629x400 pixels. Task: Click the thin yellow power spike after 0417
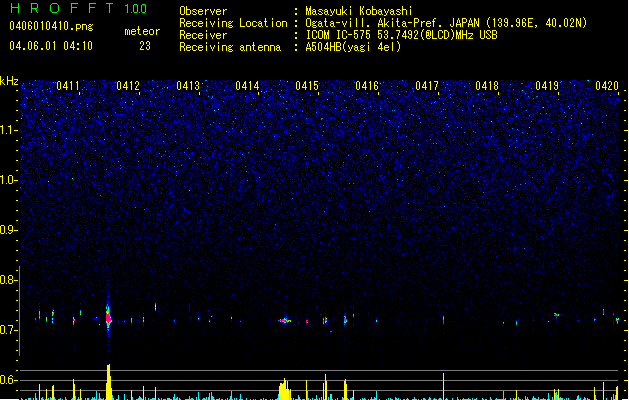coord(443,386)
